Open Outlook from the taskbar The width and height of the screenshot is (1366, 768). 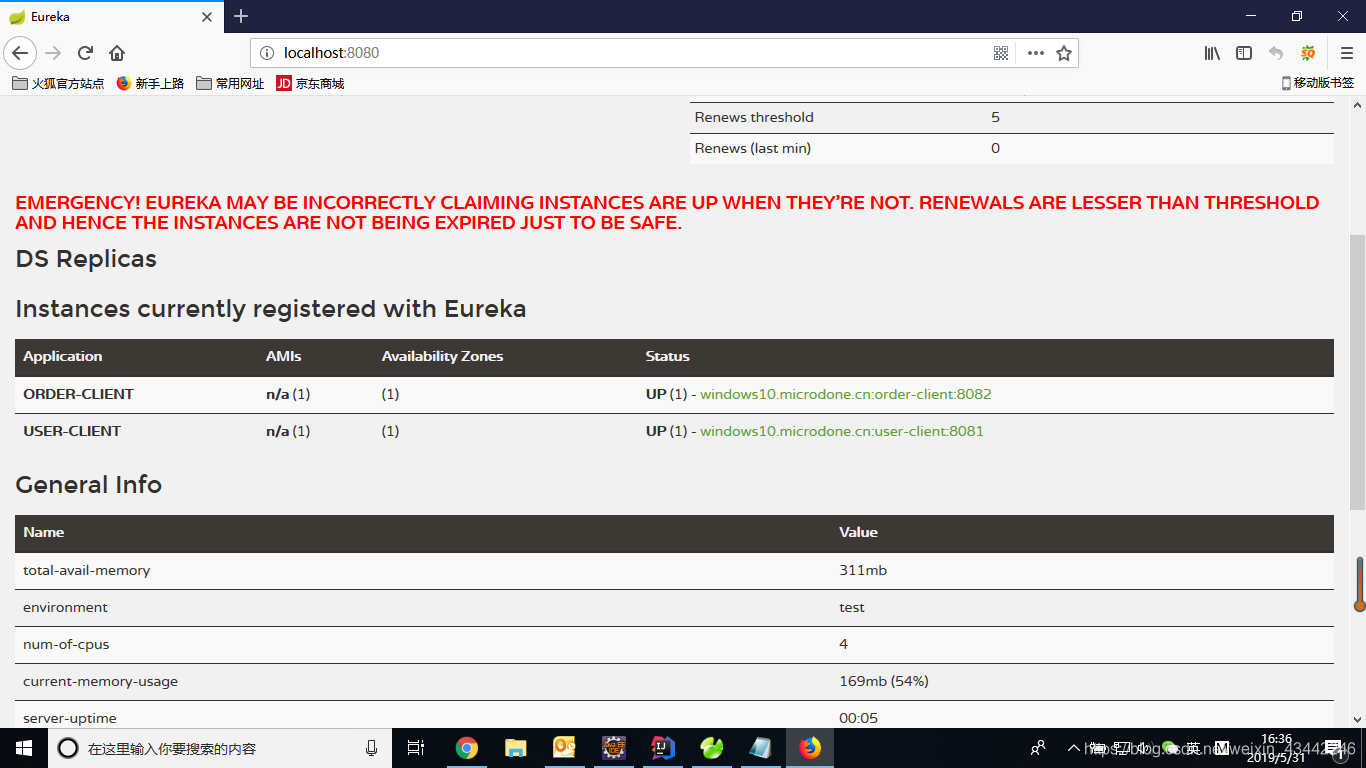coord(564,748)
